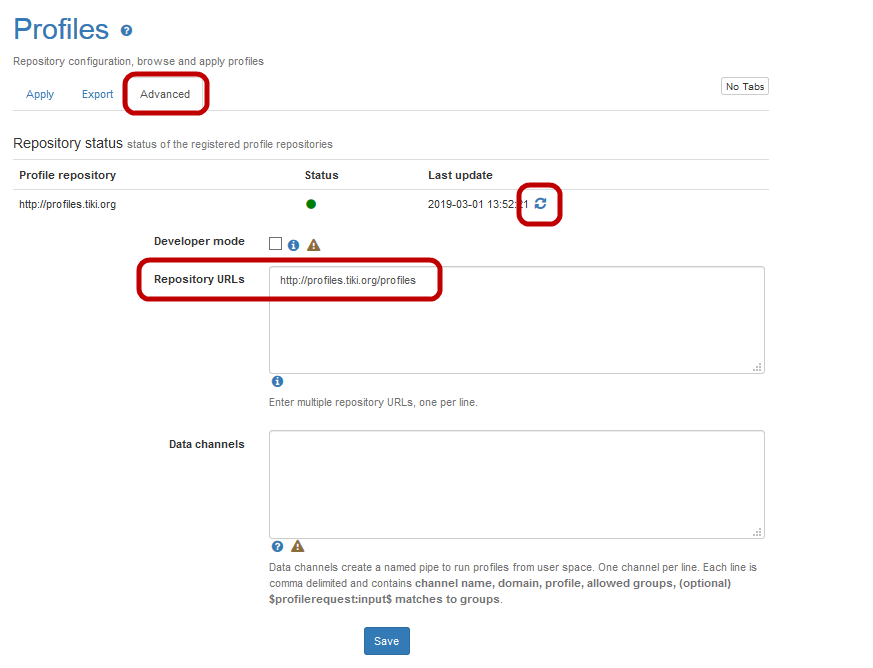The height and width of the screenshot is (668, 873).
Task: Grab the Repository URLs textarea resize handle
Action: pos(758,368)
